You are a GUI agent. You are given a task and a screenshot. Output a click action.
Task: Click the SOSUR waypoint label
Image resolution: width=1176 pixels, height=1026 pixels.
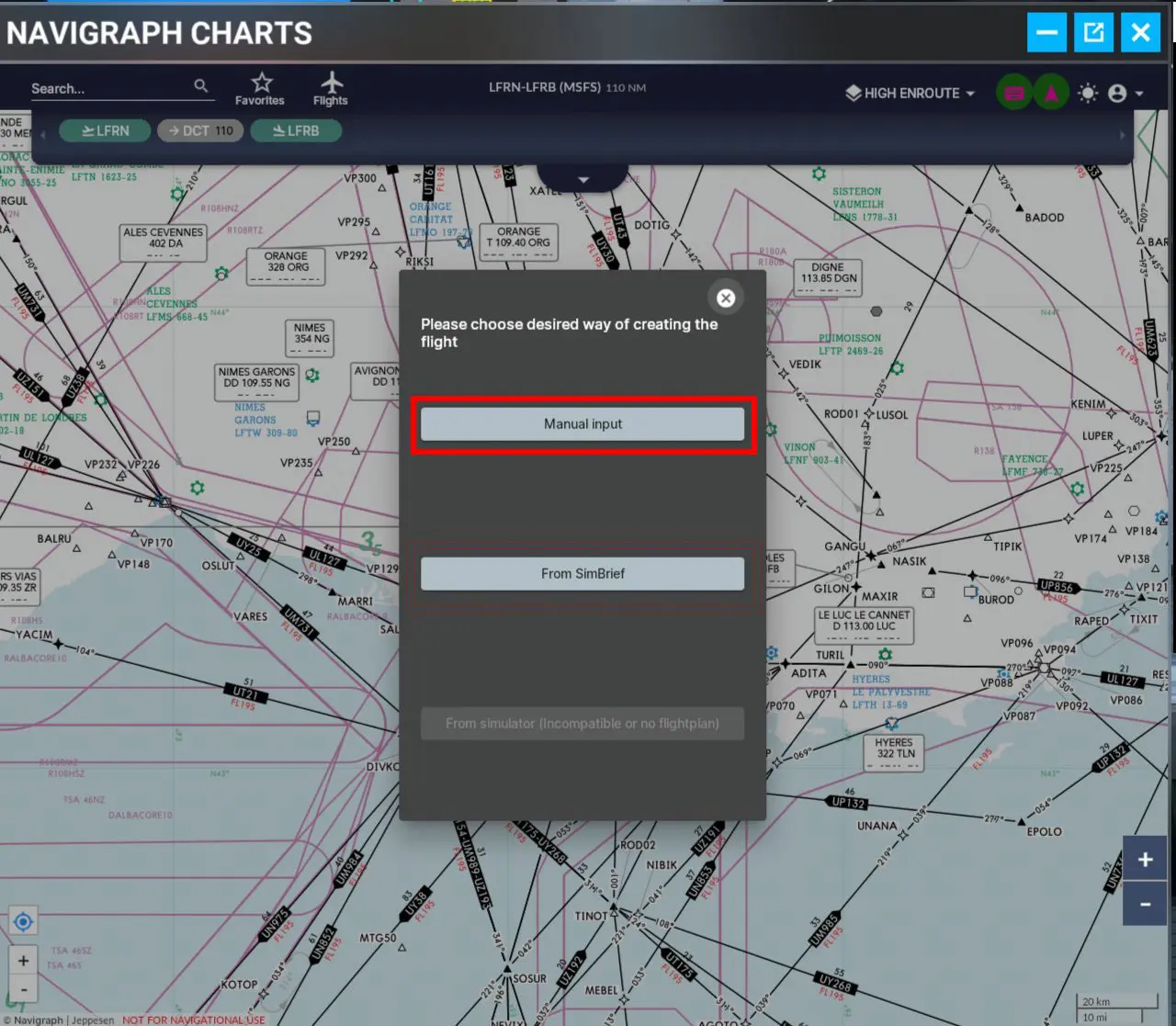pyautogui.click(x=529, y=978)
